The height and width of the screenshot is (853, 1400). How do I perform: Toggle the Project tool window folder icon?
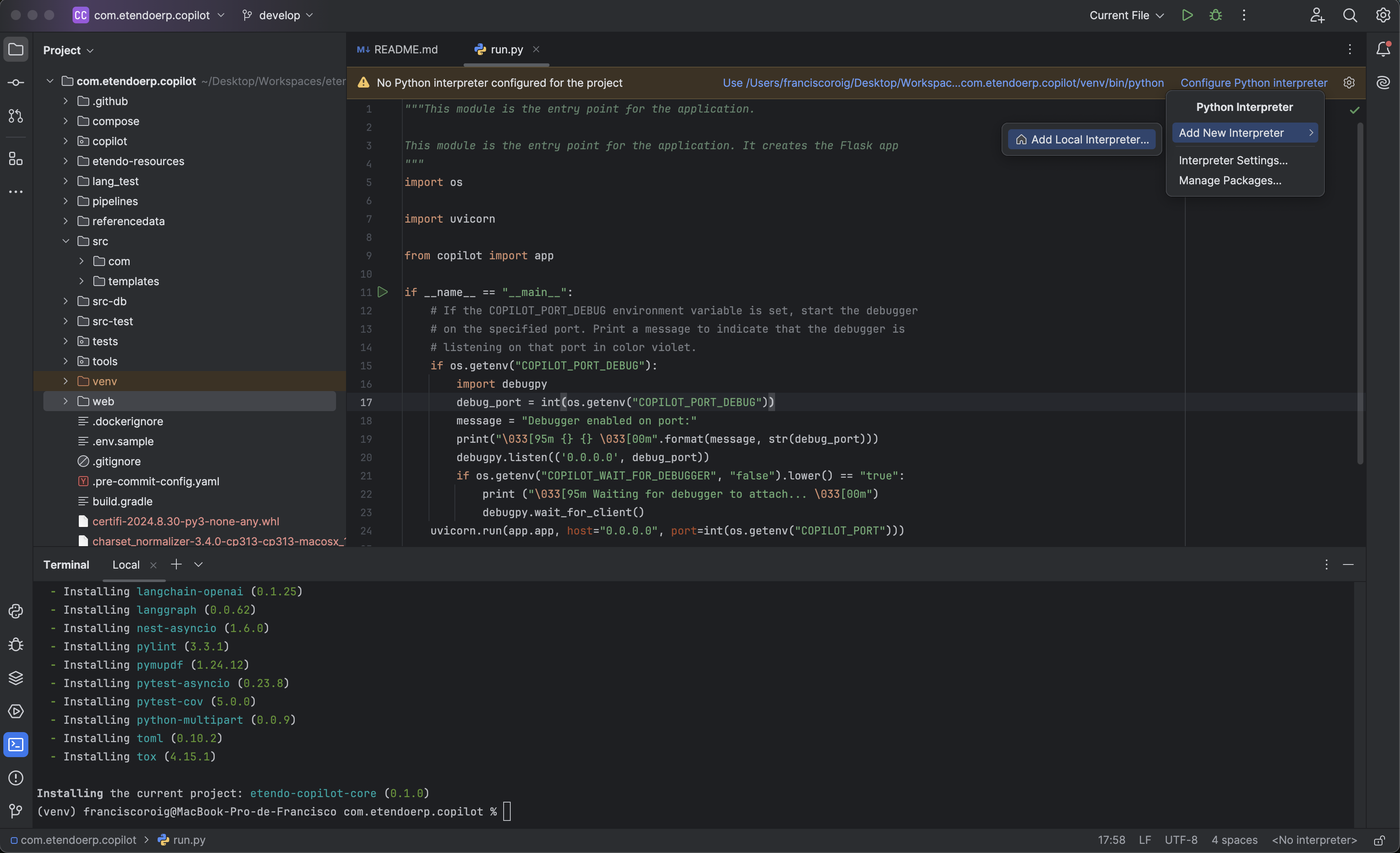point(16,50)
